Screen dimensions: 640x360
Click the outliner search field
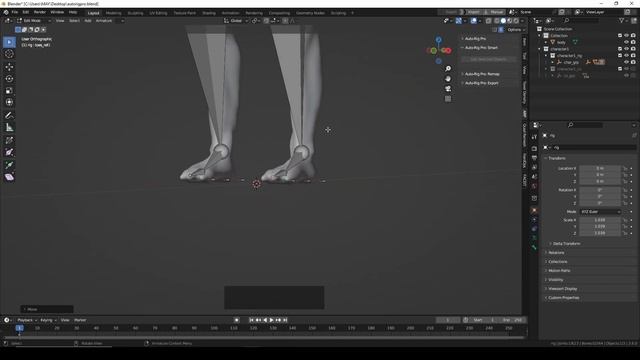[x=583, y=20]
